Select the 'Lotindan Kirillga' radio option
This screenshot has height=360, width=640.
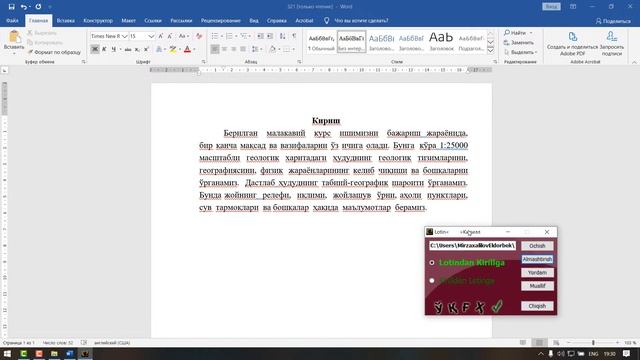(432, 262)
